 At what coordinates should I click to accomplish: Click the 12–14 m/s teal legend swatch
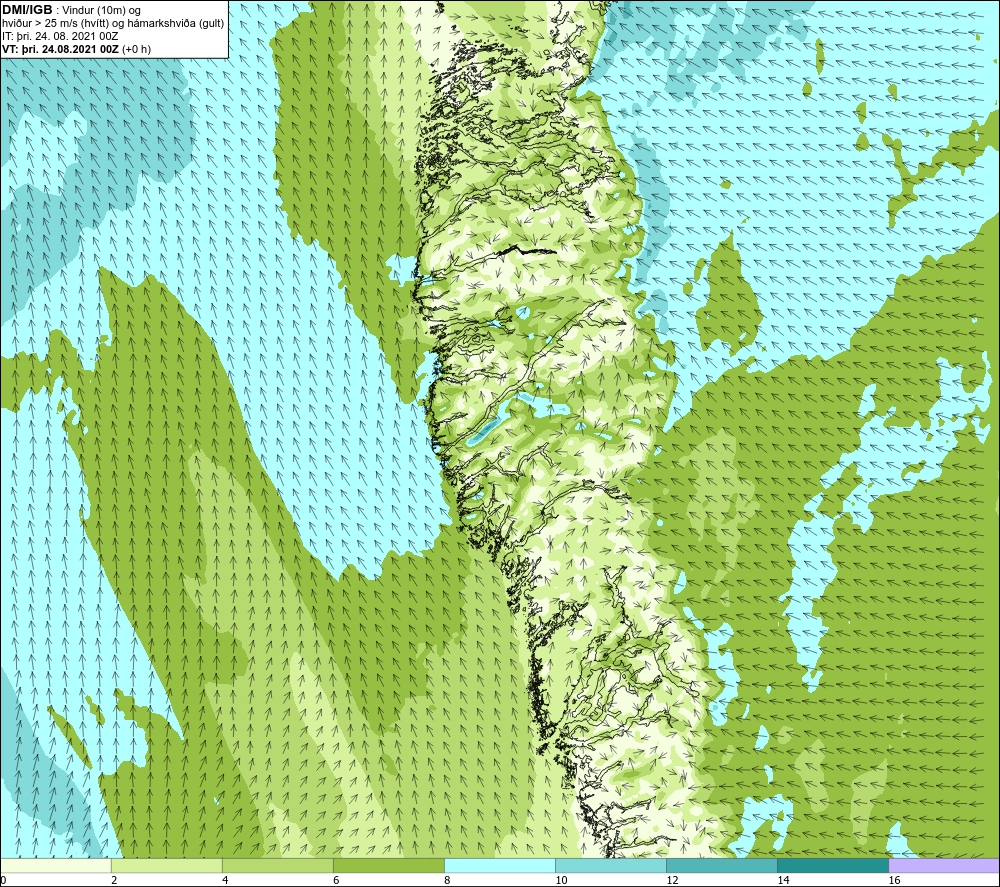tap(721, 865)
